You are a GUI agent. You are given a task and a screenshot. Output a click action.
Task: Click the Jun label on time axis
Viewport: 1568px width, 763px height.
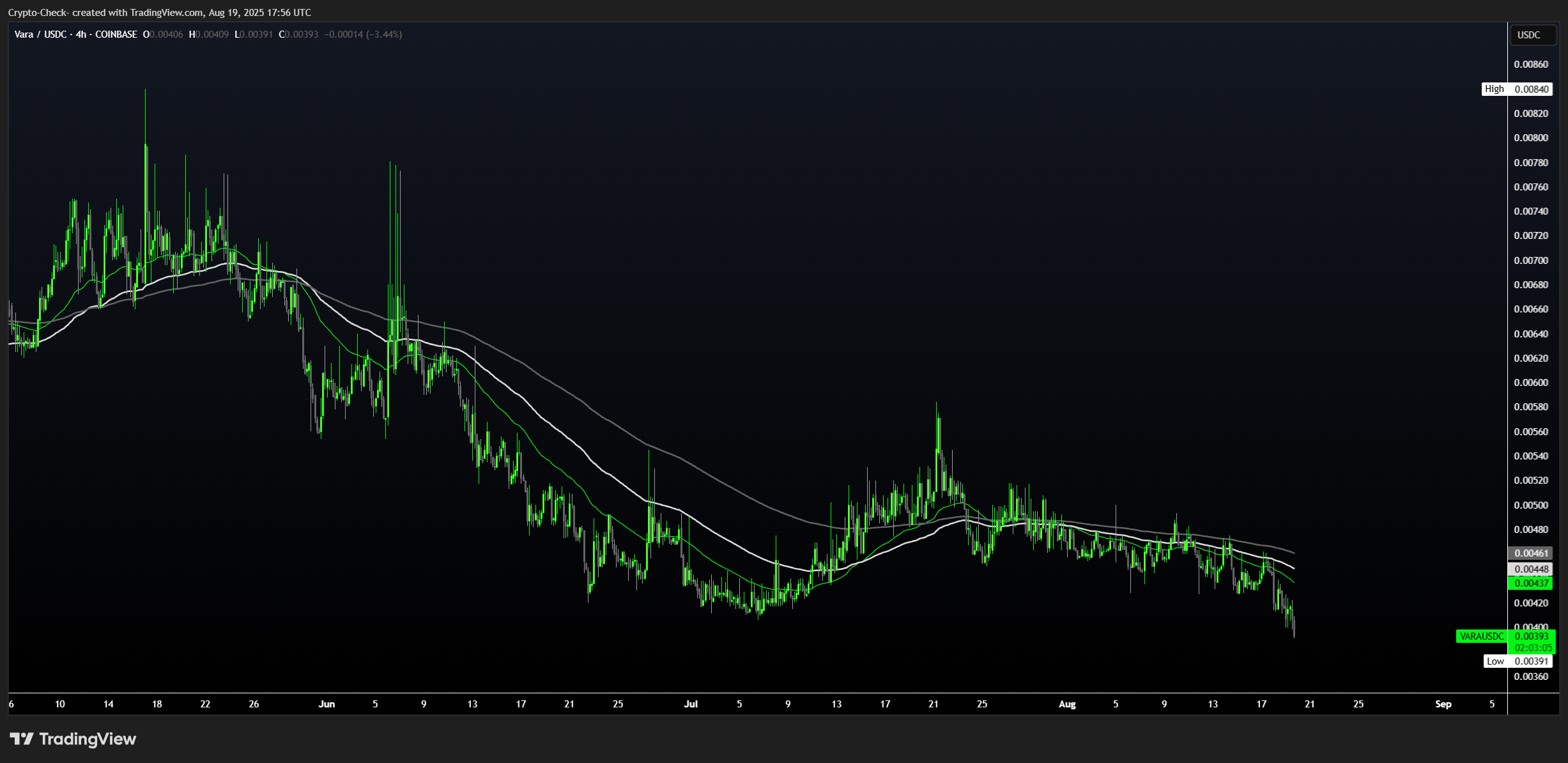tap(327, 704)
